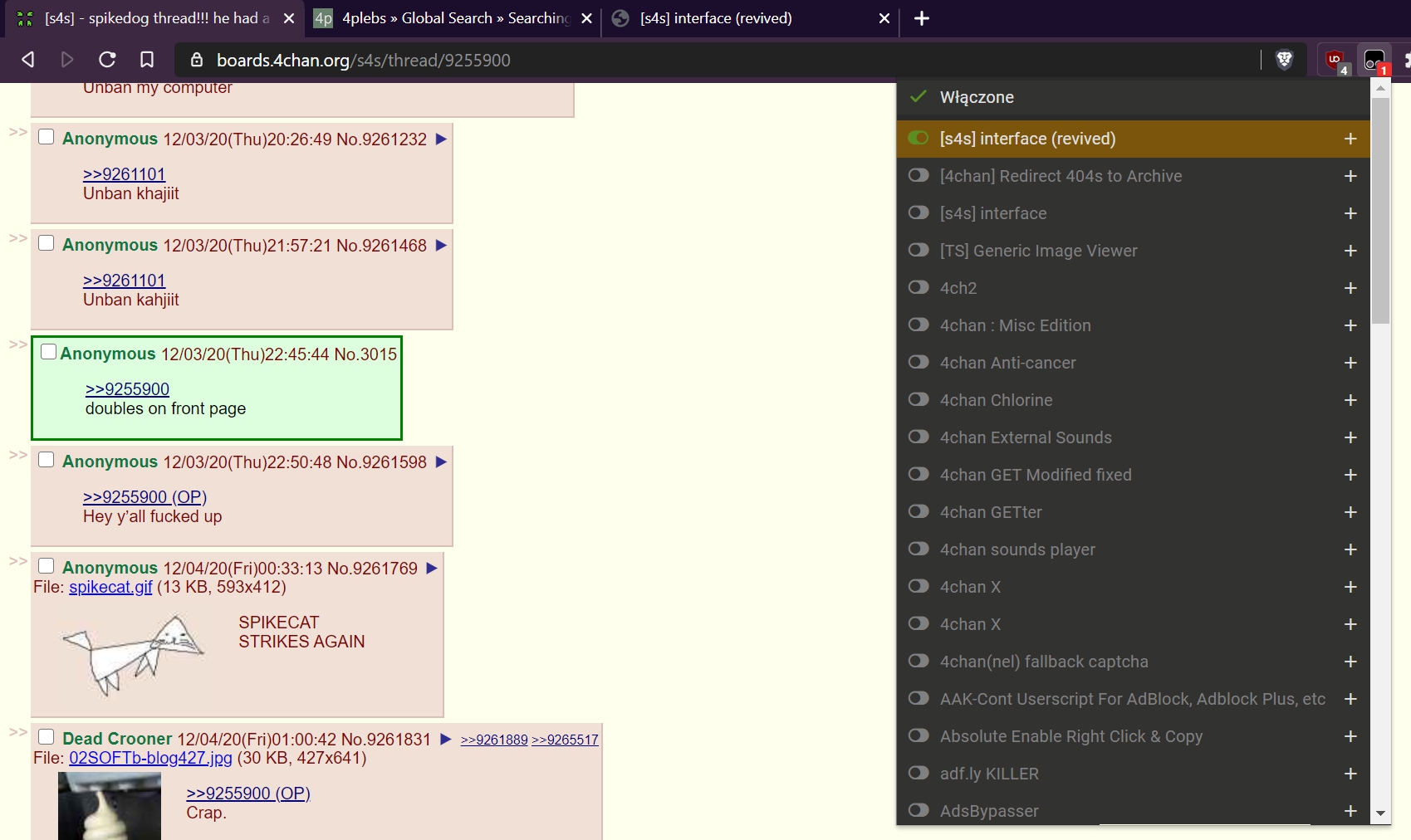This screenshot has height=840, width=1411.
Task: Select the checkbox on Dead Crooner's post
Action: [x=47, y=737]
